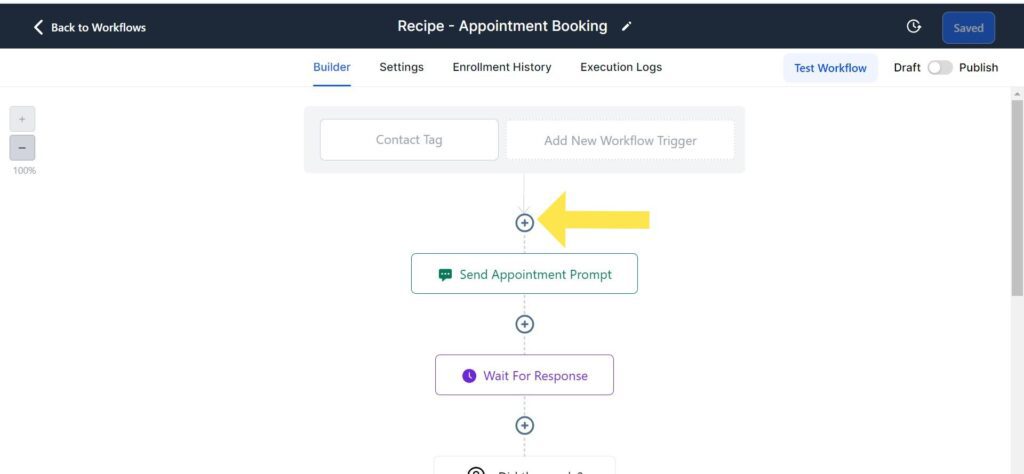This screenshot has width=1024, height=474.
Task: Click Add New Workflow Trigger box
Action: (620, 141)
